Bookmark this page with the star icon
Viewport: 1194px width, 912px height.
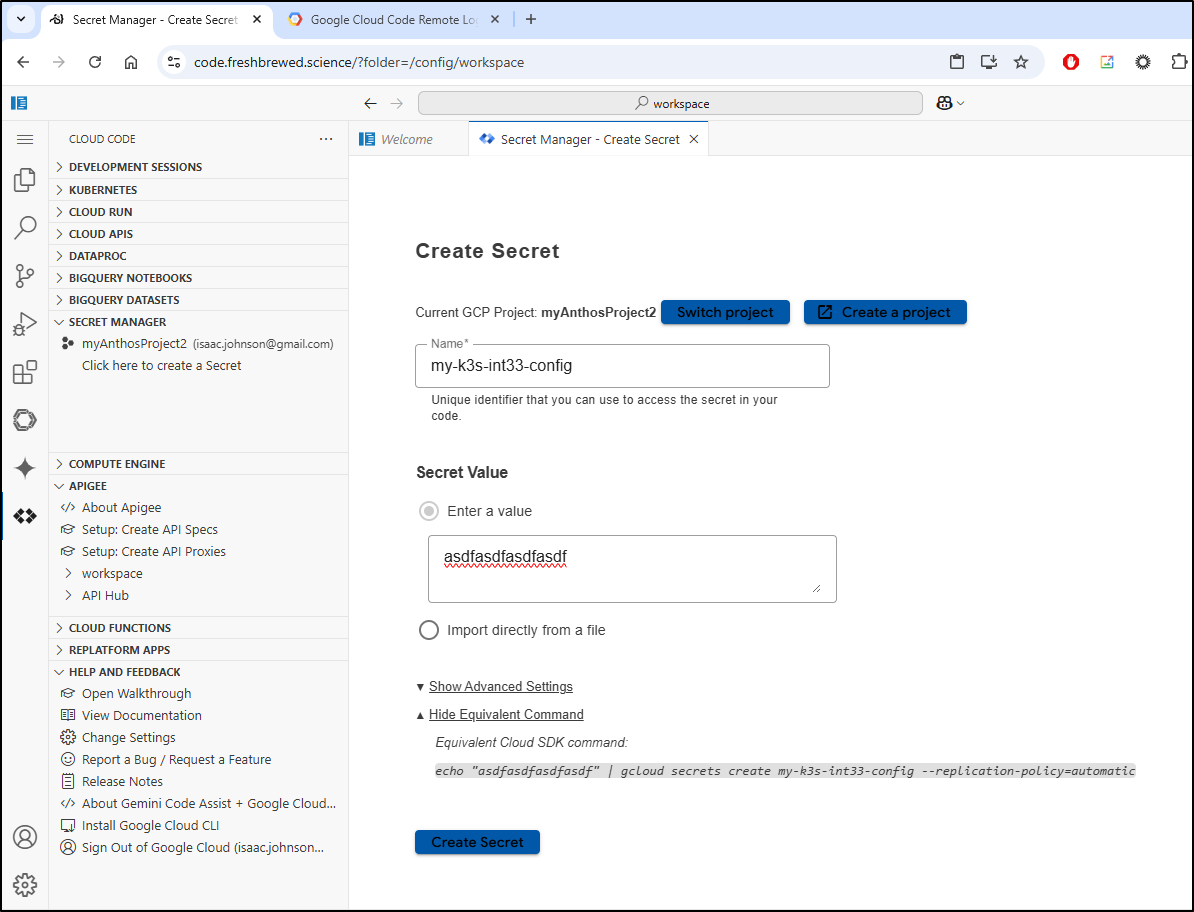(x=1021, y=62)
